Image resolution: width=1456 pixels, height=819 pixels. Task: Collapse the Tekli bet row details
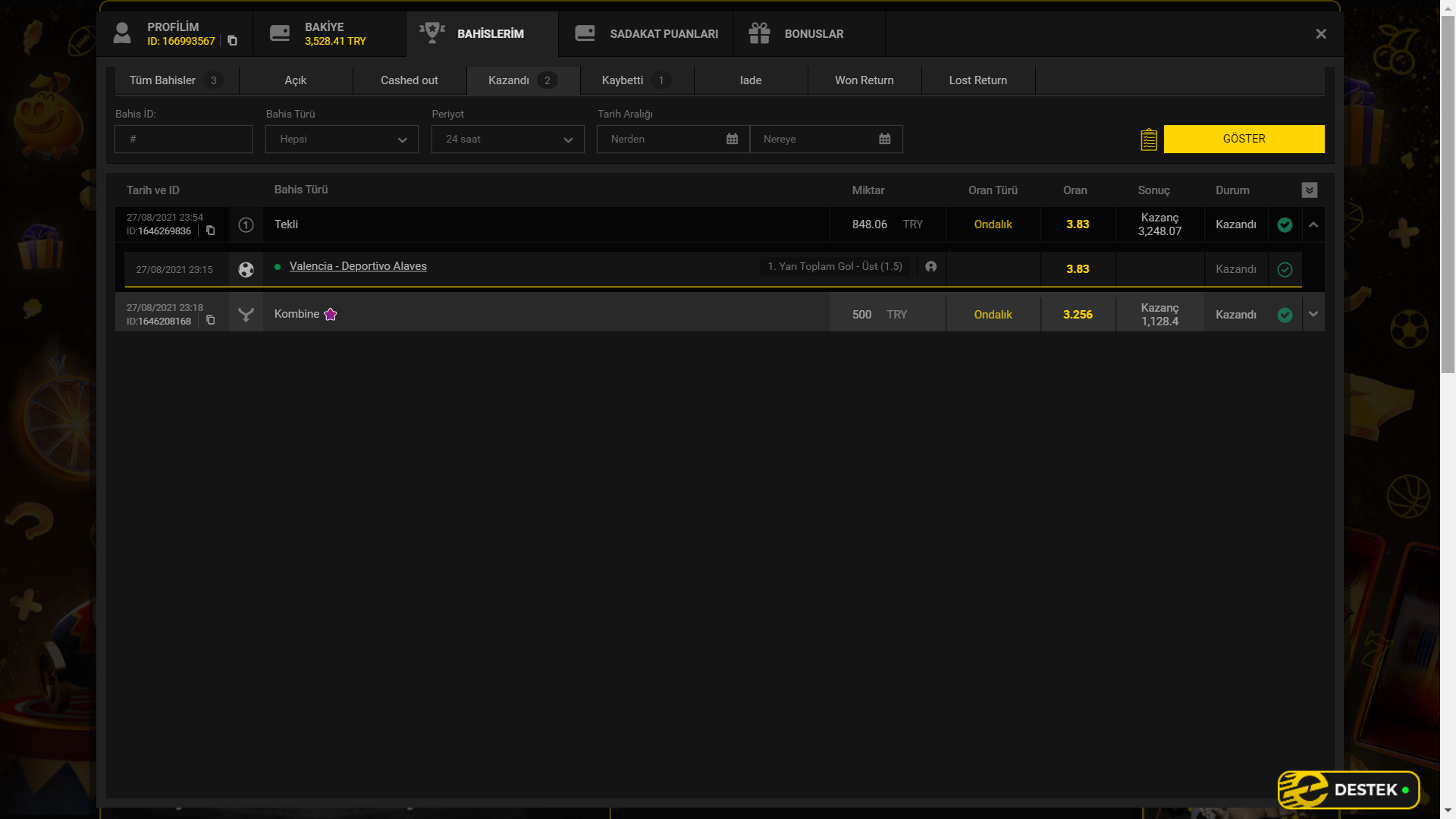(1313, 224)
